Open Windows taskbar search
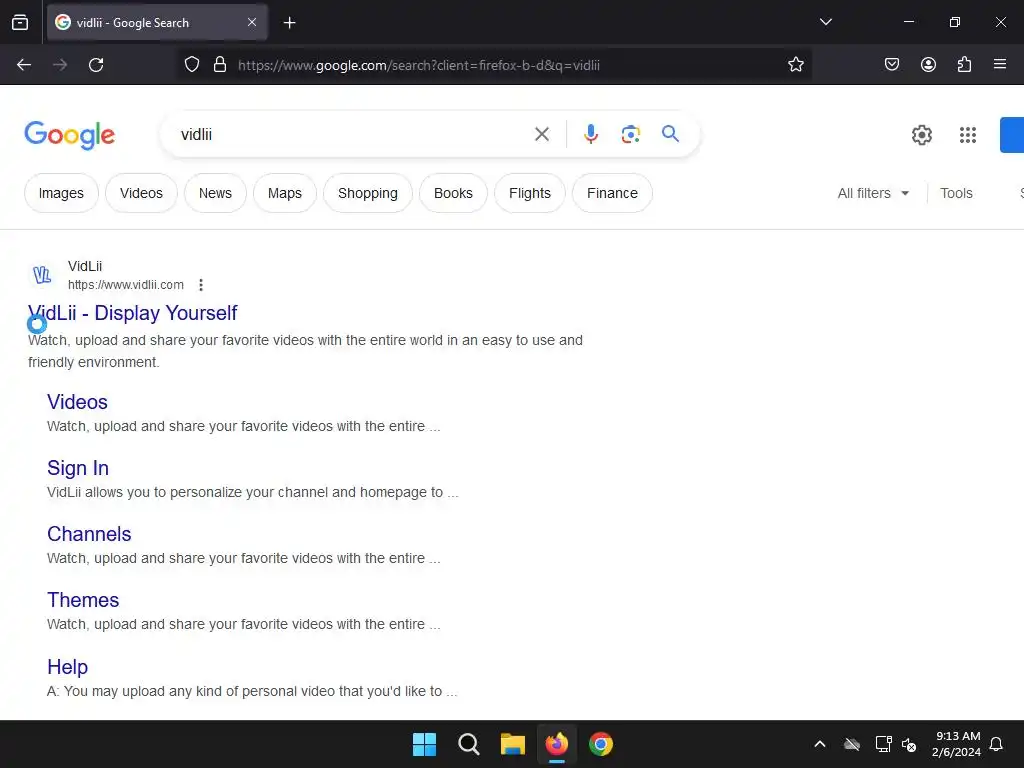This screenshot has height=768, width=1024. click(x=468, y=744)
